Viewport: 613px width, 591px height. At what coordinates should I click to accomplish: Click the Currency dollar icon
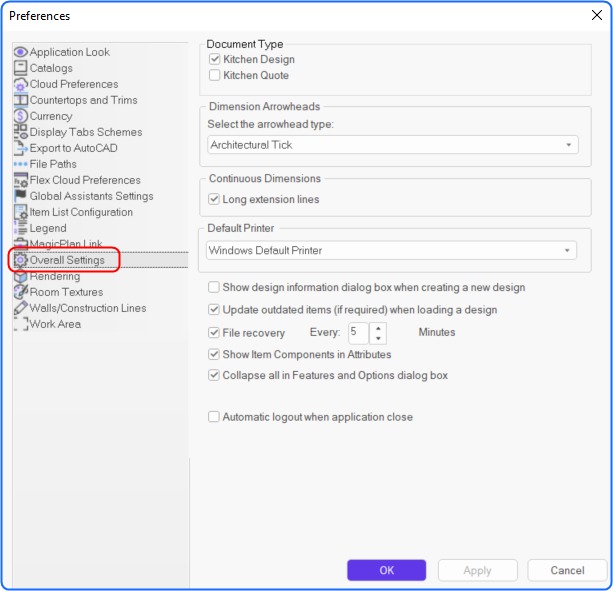(x=20, y=116)
